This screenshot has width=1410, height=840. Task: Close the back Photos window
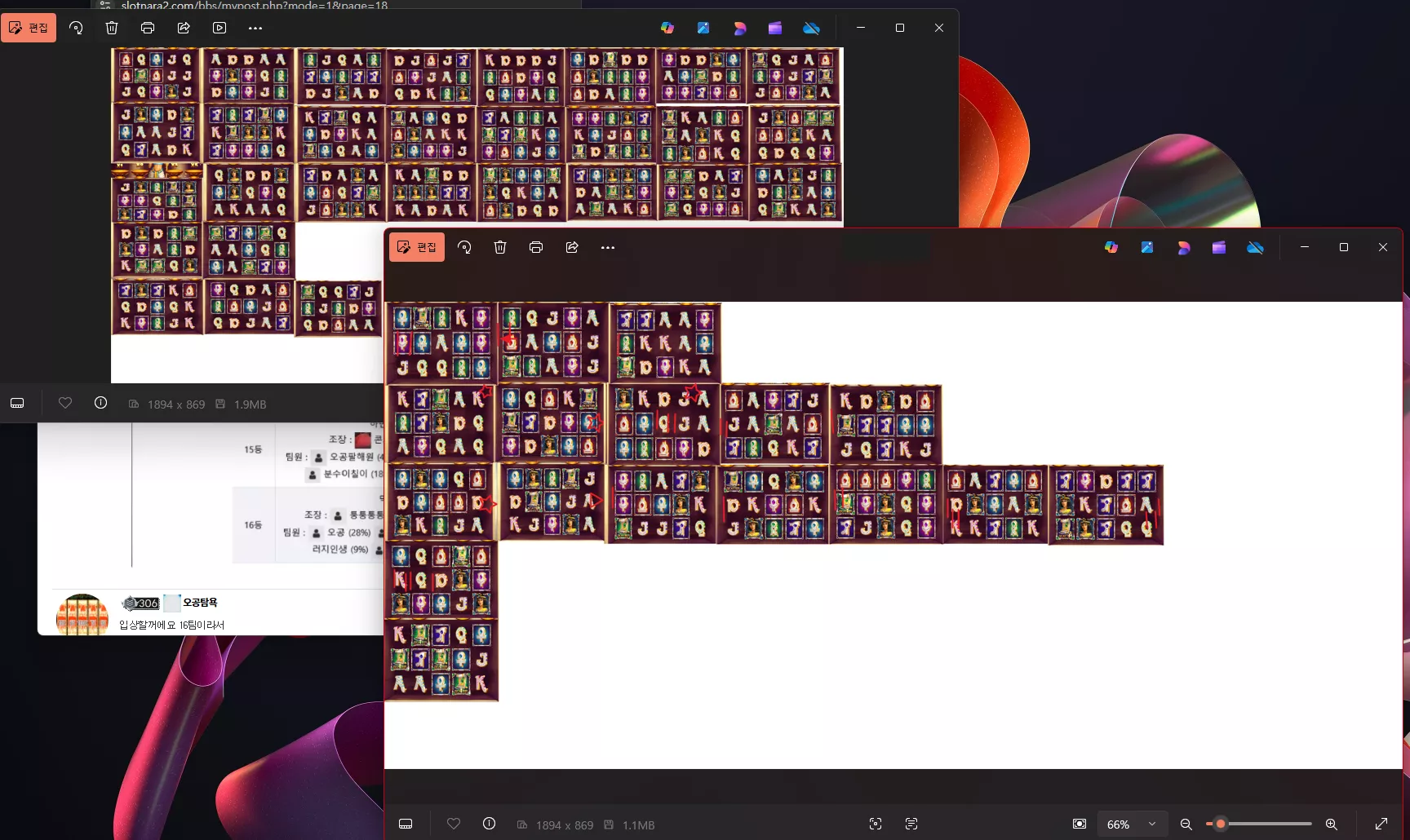(939, 28)
